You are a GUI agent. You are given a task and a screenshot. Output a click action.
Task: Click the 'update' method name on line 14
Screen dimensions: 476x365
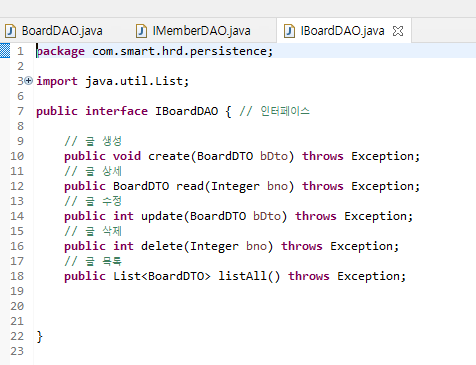point(162,216)
